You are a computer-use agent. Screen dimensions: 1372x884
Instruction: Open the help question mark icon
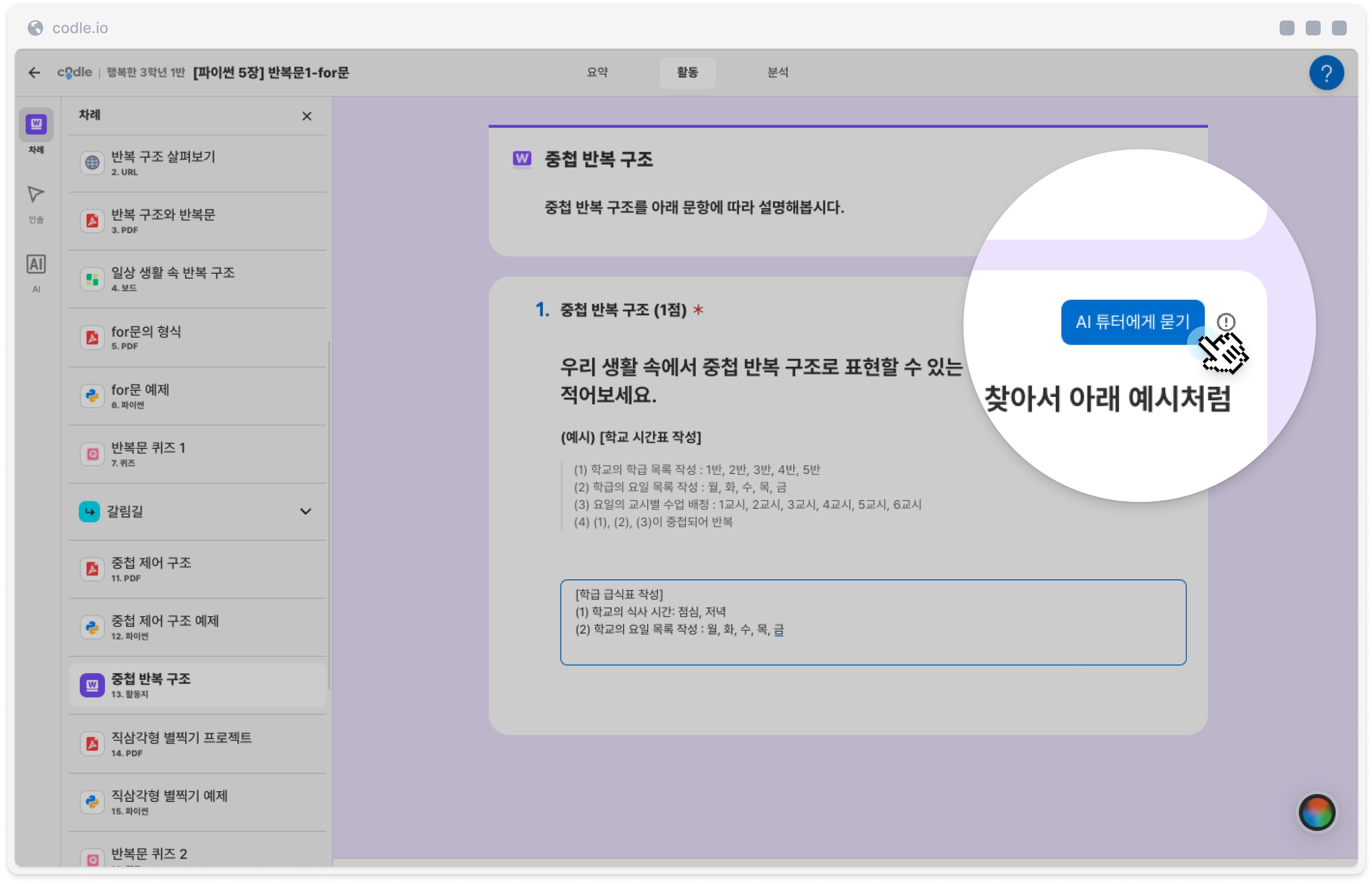point(1325,73)
